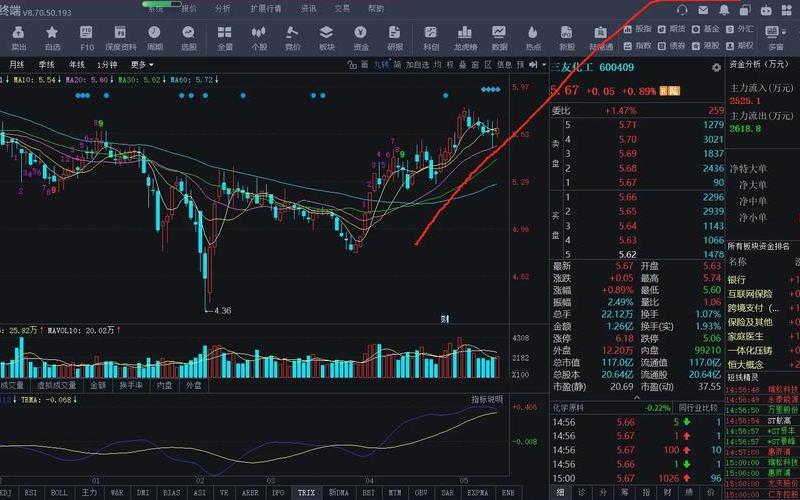The height and width of the screenshot is (500, 800).
Task: Select the TRIX indicator tab
Action: [306, 492]
